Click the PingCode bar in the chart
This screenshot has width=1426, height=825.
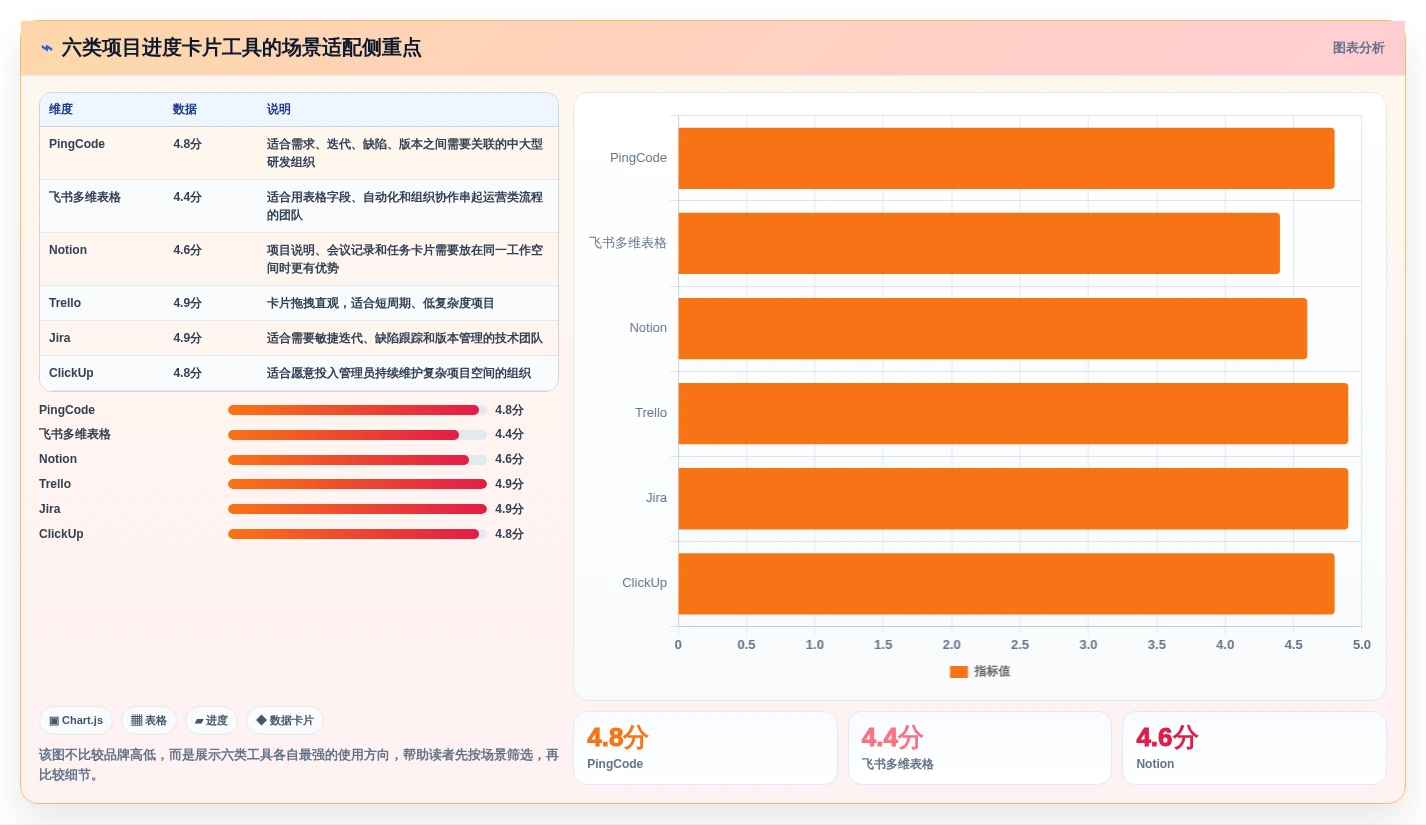(1006, 158)
